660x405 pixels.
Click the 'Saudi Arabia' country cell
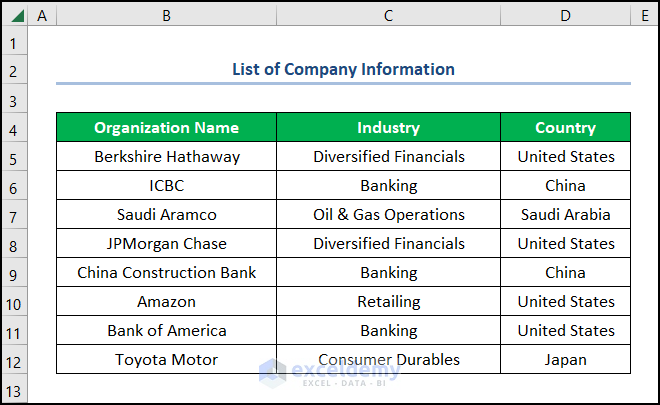[x=565, y=215]
